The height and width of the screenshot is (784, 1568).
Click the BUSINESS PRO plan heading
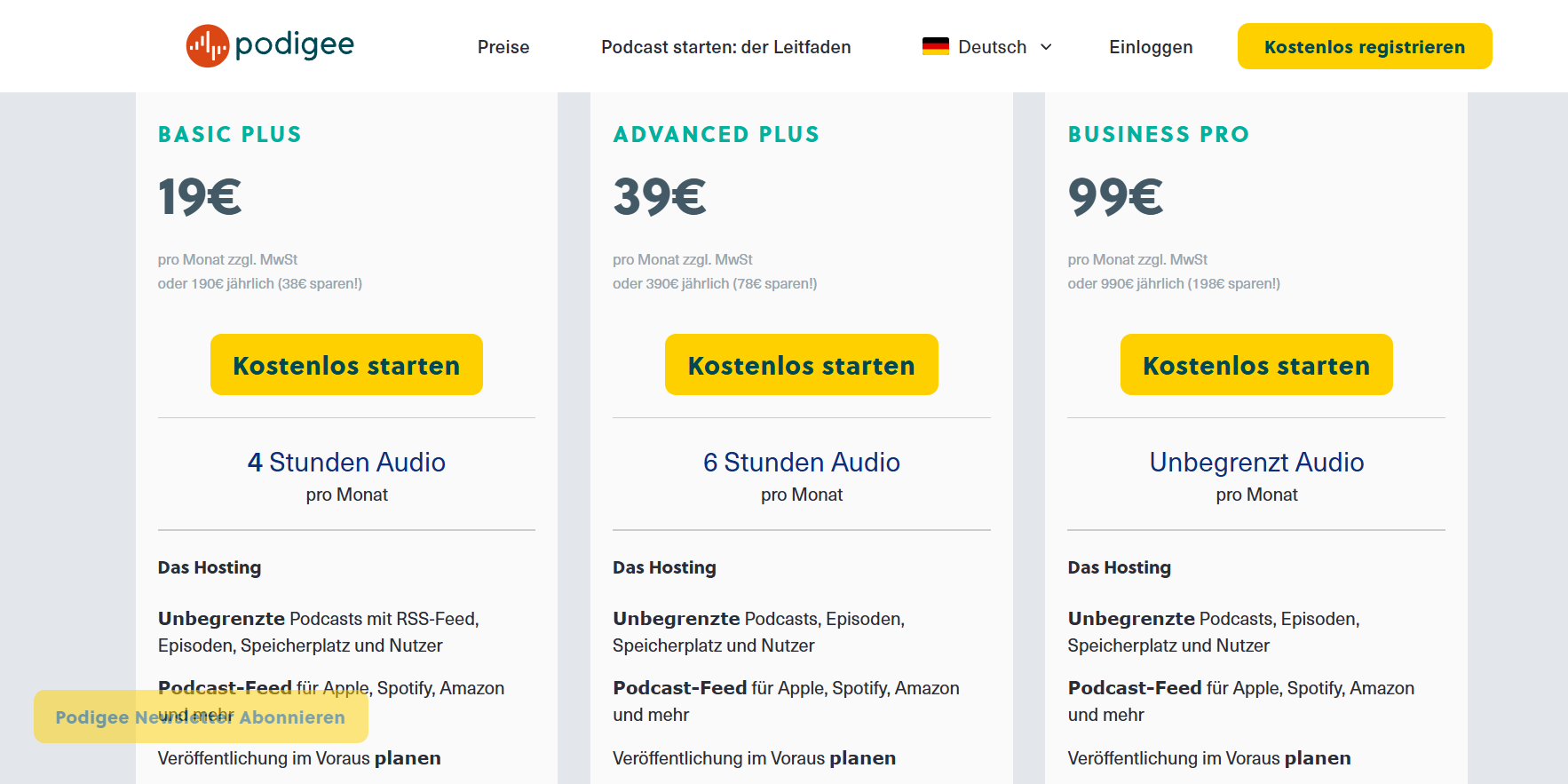[x=1158, y=134]
